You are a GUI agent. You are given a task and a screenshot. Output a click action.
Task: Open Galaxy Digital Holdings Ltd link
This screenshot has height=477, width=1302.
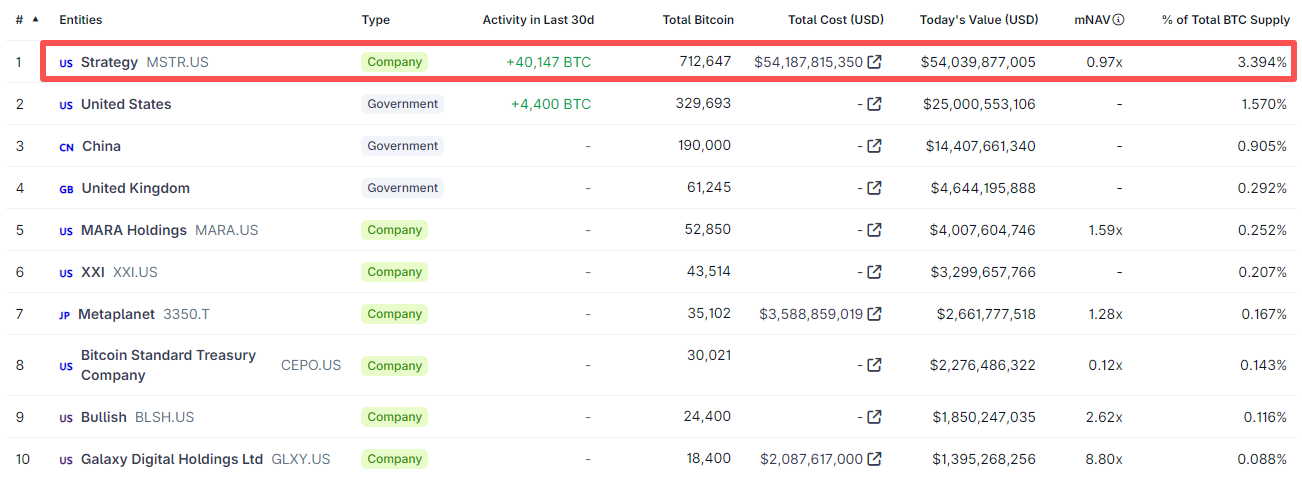pos(172,459)
